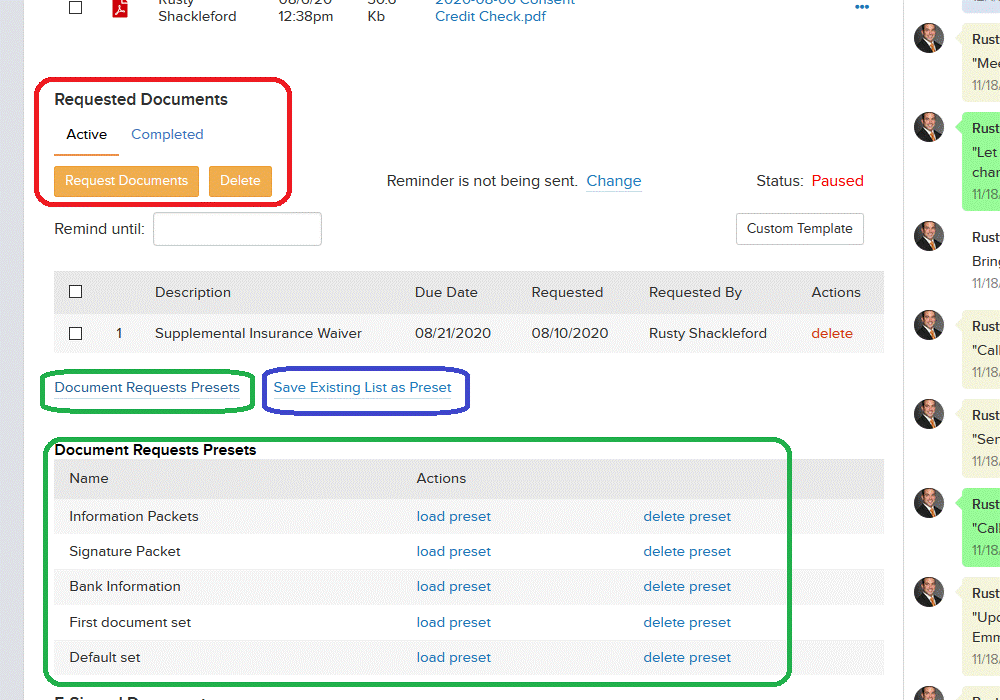Switch to the Active tab
The height and width of the screenshot is (700, 1000).
point(86,135)
